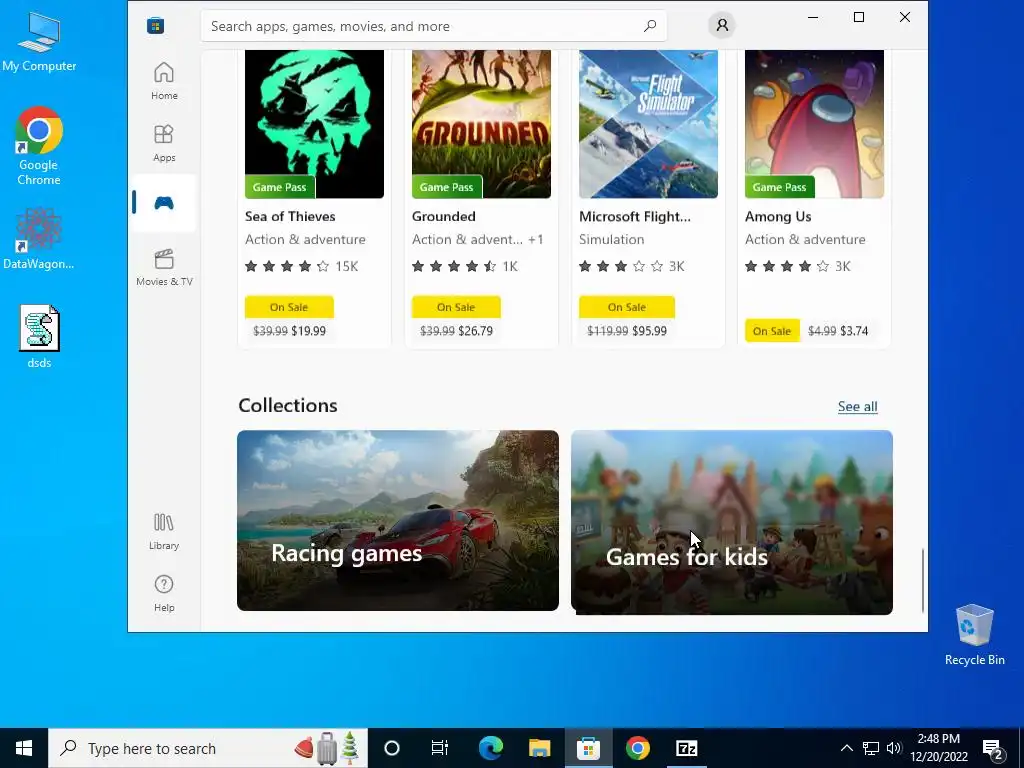
Task: Open File Explorer from the taskbar
Action: tap(539, 748)
